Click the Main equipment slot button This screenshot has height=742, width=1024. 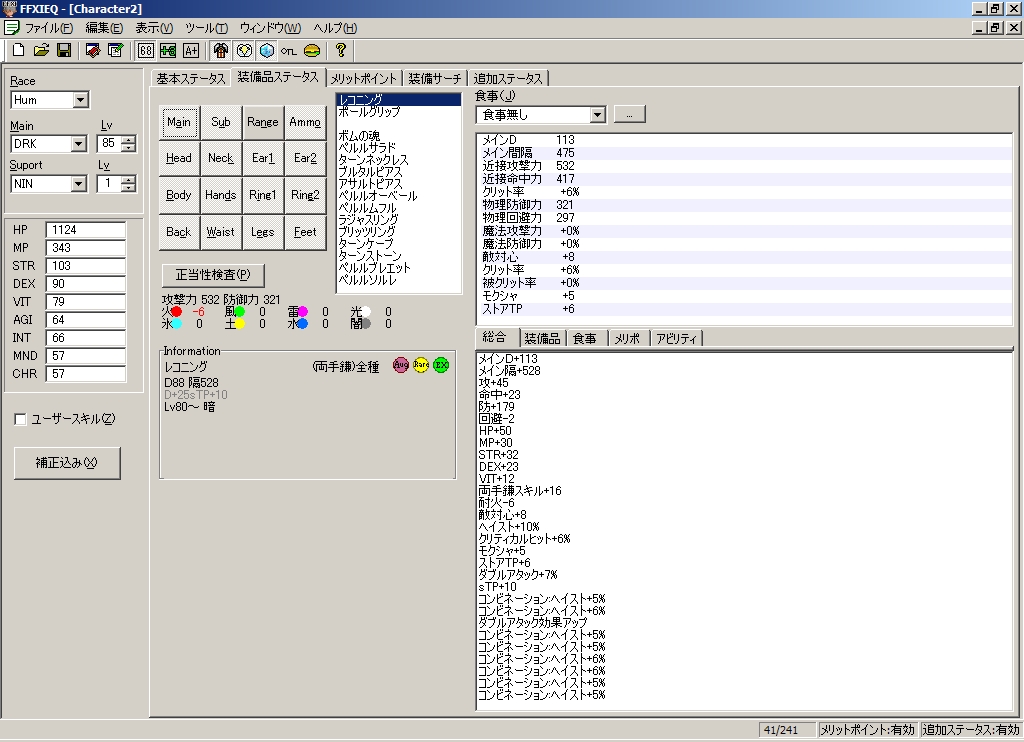pyautogui.click(x=179, y=122)
